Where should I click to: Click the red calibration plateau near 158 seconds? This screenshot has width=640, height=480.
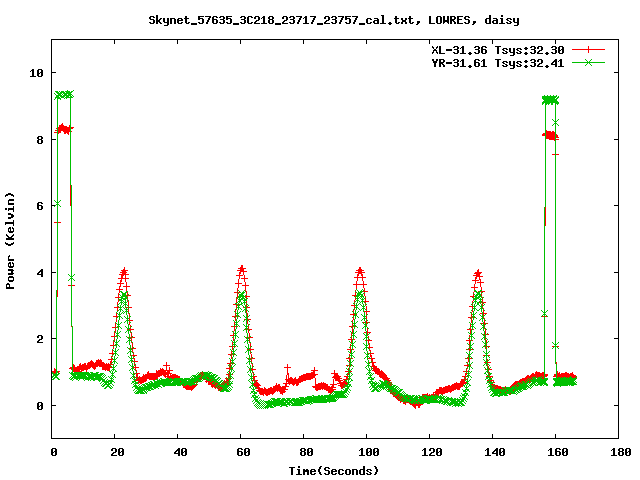(x=551, y=135)
